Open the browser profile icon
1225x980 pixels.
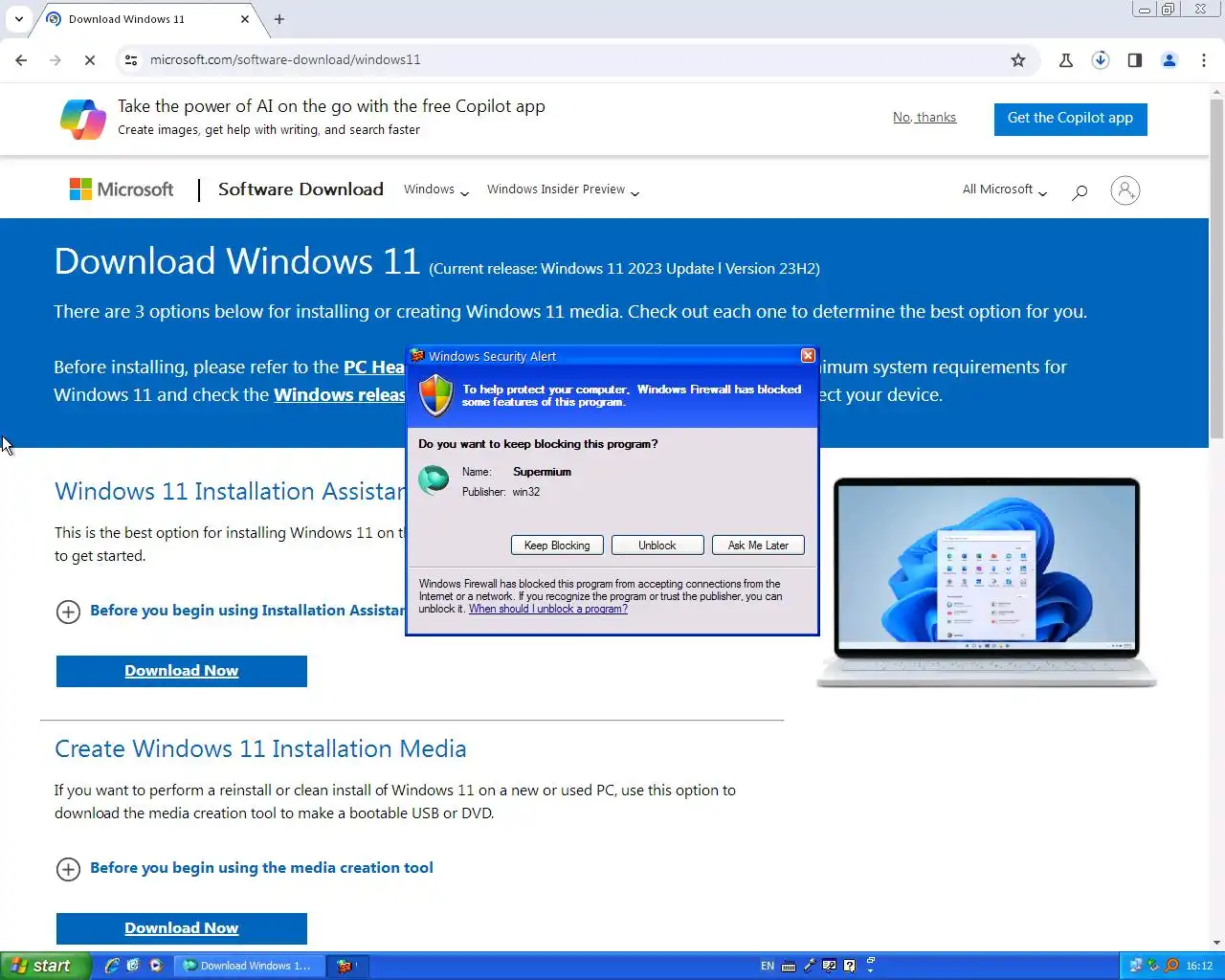[x=1169, y=60]
